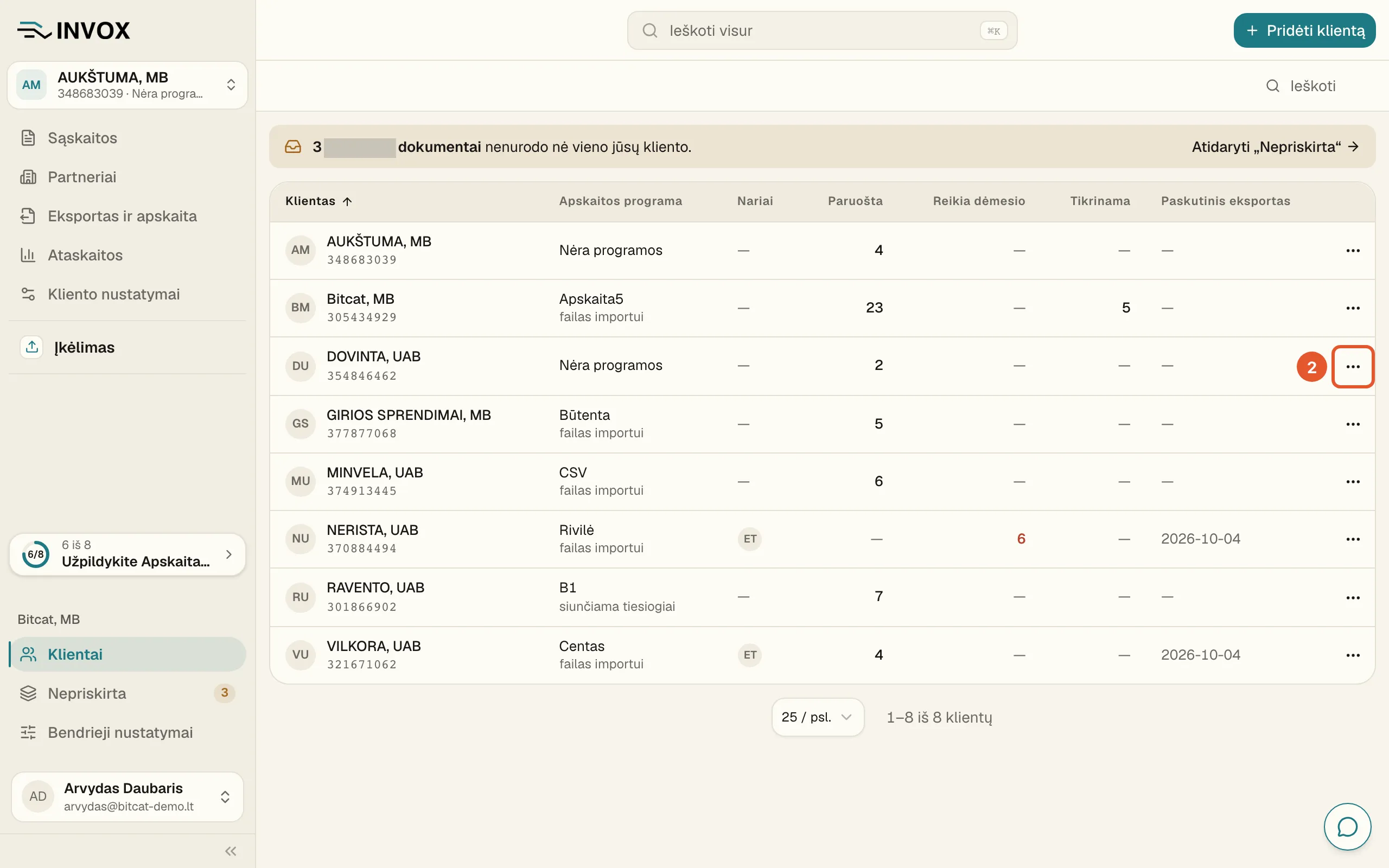The width and height of the screenshot is (1389, 868).
Task: Open Kliento nustatymai
Action: pyautogui.click(x=128, y=294)
